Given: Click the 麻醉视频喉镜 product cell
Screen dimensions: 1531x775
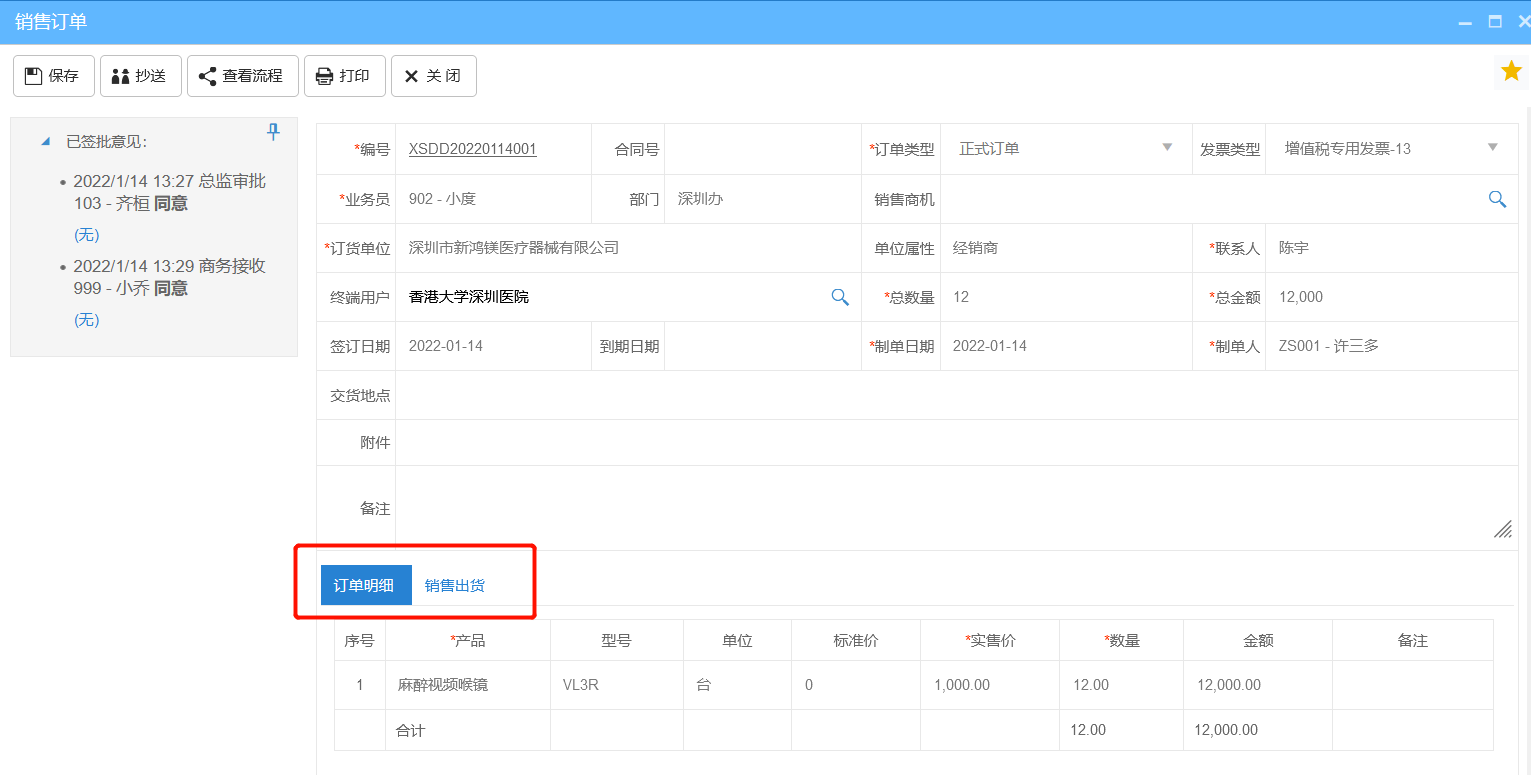Looking at the screenshot, I should coord(443,685).
